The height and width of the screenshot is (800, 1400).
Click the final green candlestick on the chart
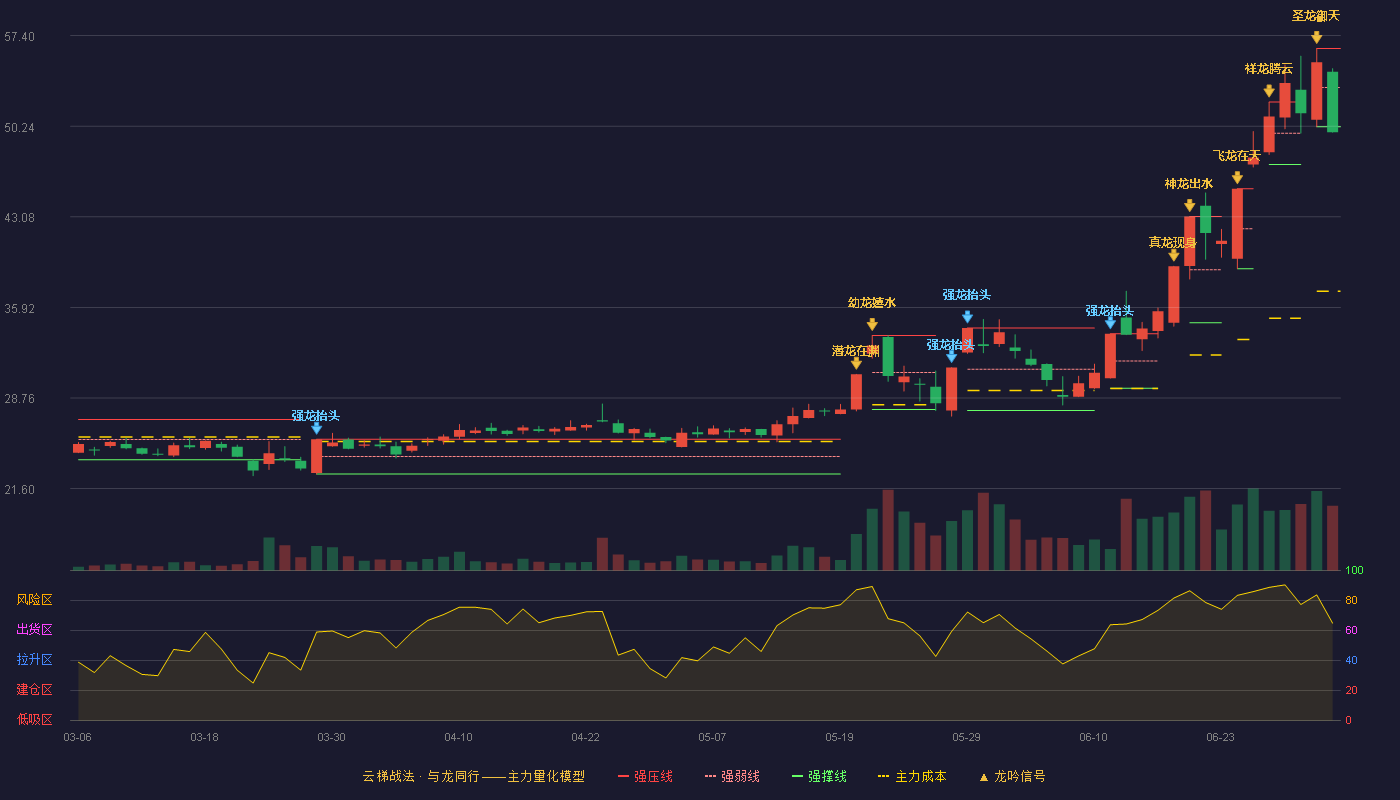click(1332, 102)
